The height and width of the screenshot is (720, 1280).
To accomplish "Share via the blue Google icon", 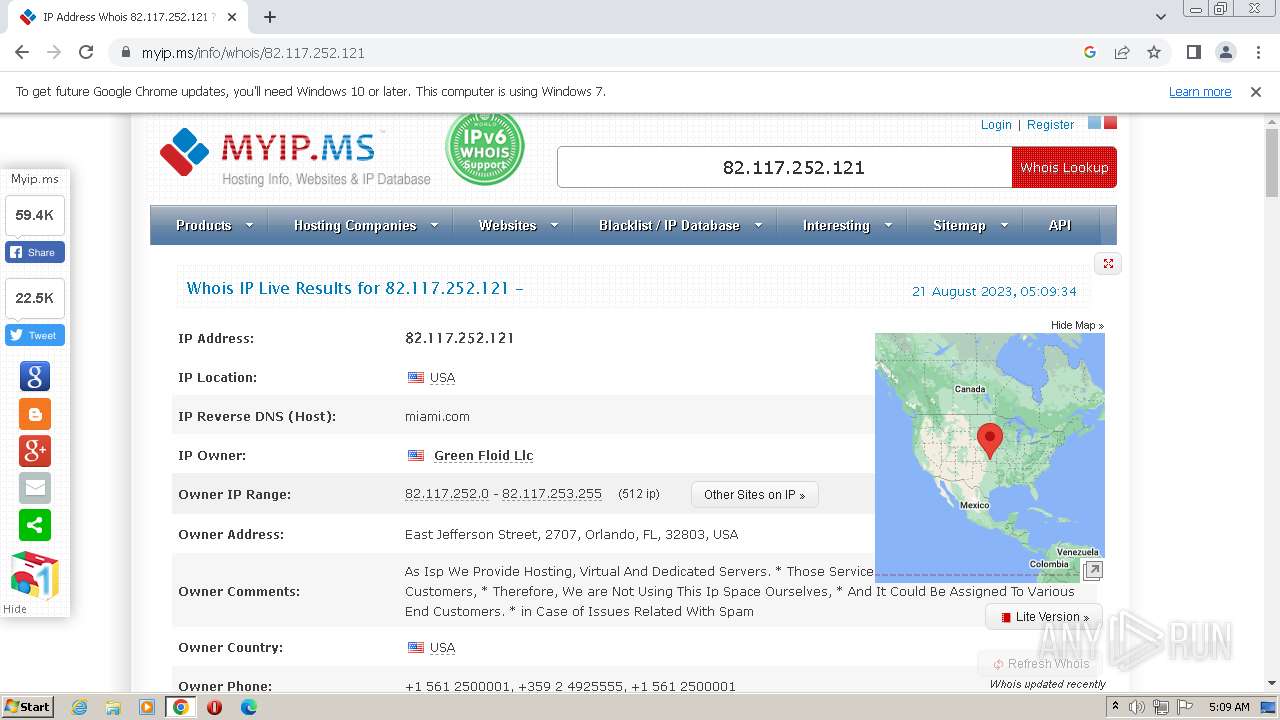I will click(35, 376).
